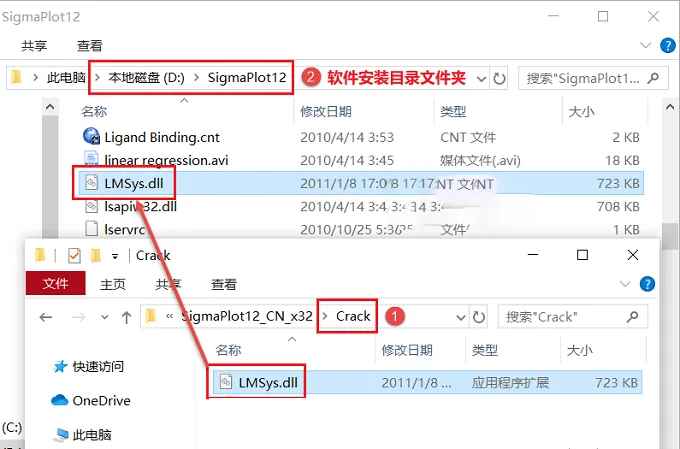Refresh the SigmaPlot12 folder view
680x449 pixels.
[x=499, y=79]
